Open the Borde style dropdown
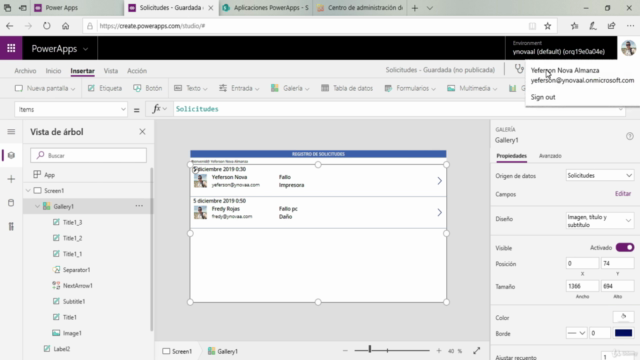Image resolution: width=640 pixels, height=360 pixels. [576, 333]
